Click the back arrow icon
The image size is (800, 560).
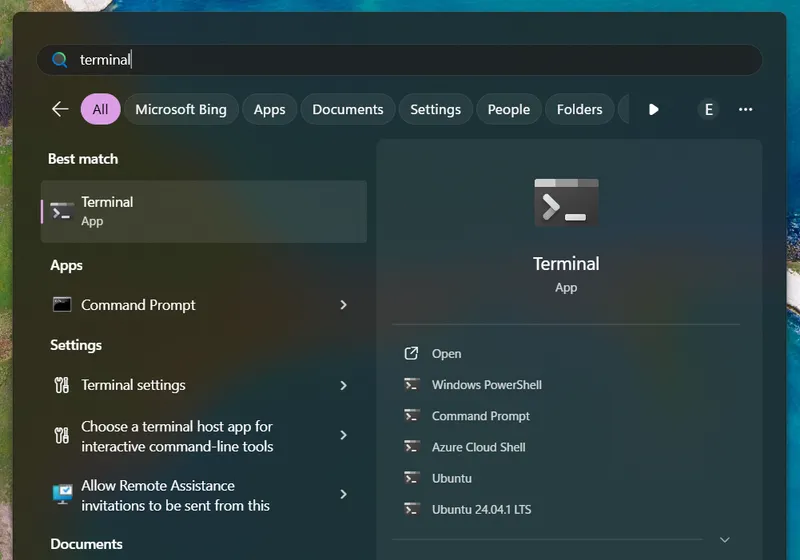click(60, 109)
